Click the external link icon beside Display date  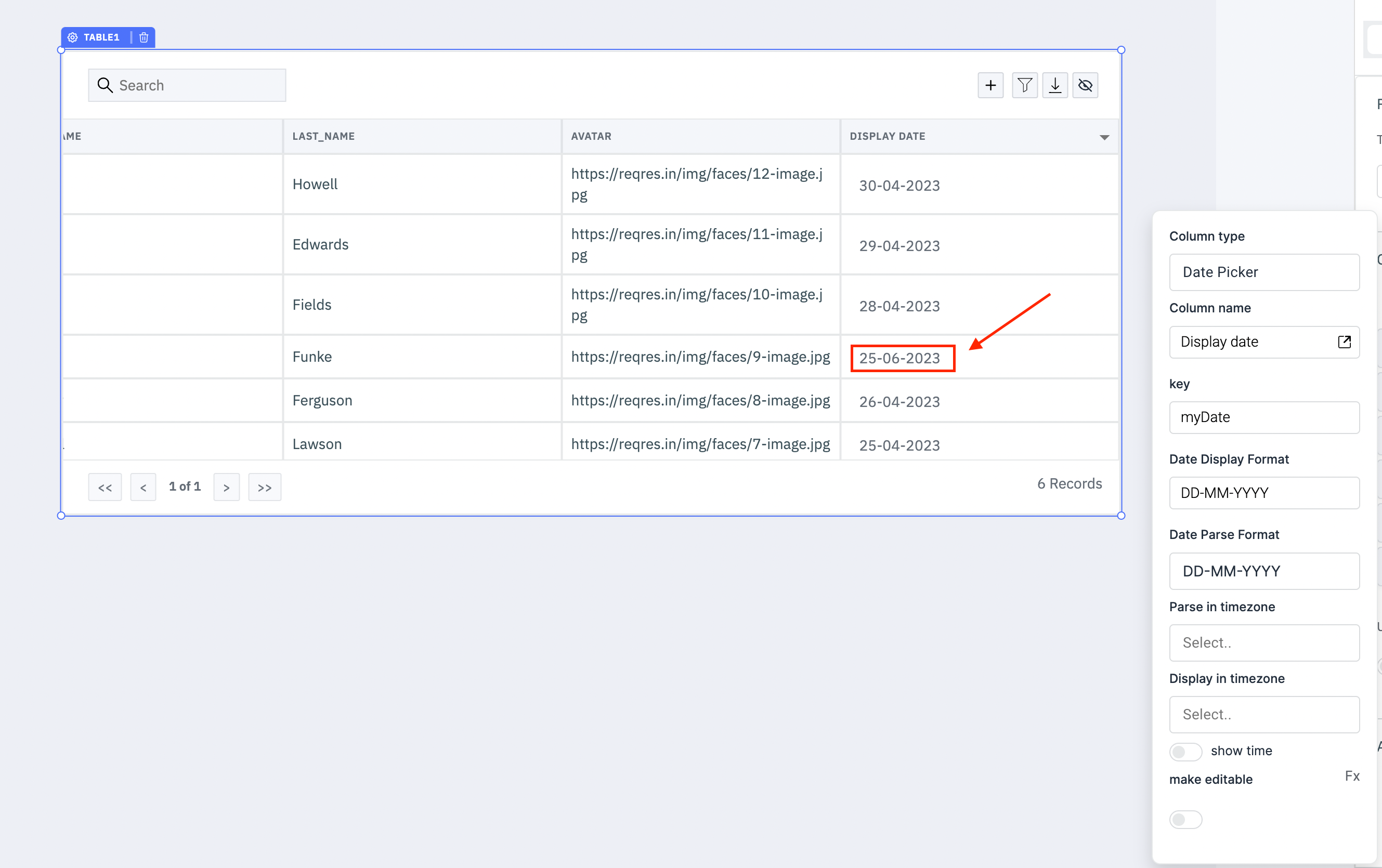1344,342
